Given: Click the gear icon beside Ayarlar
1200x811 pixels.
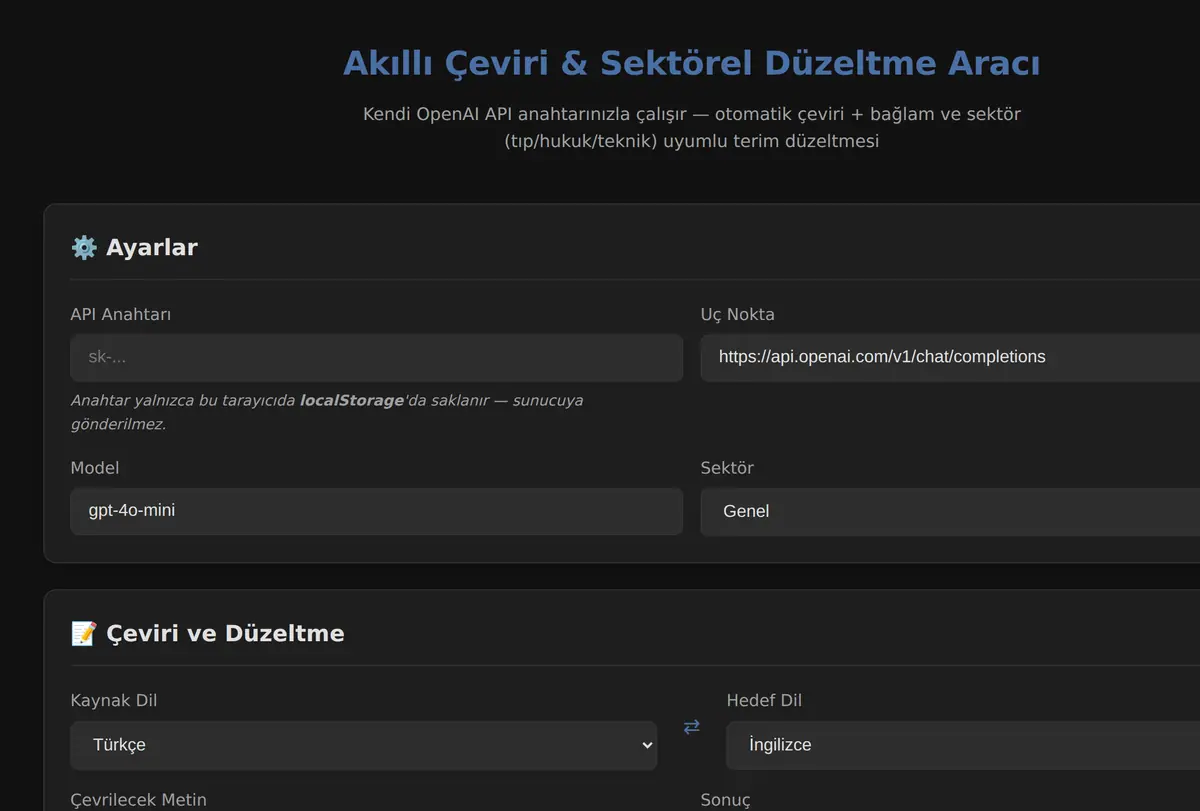Looking at the screenshot, I should tap(84, 247).
